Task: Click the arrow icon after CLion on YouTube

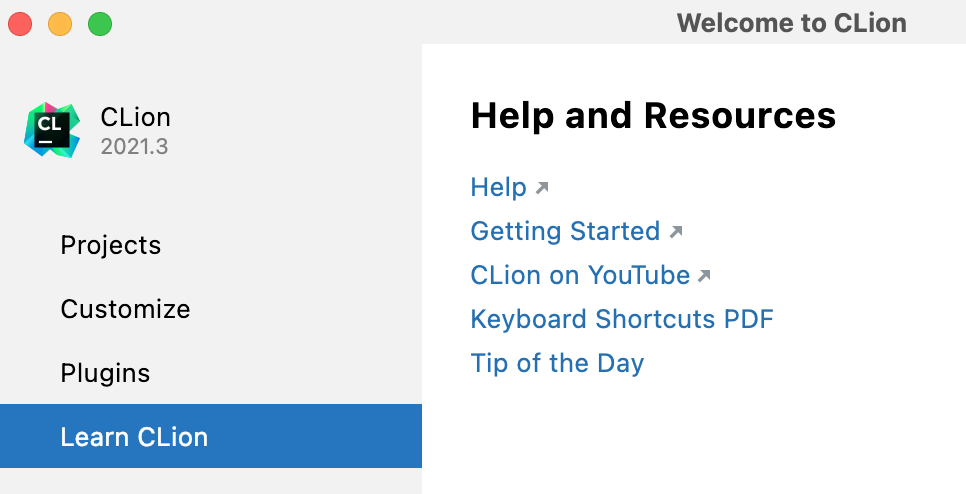Action: pyautogui.click(x=705, y=276)
